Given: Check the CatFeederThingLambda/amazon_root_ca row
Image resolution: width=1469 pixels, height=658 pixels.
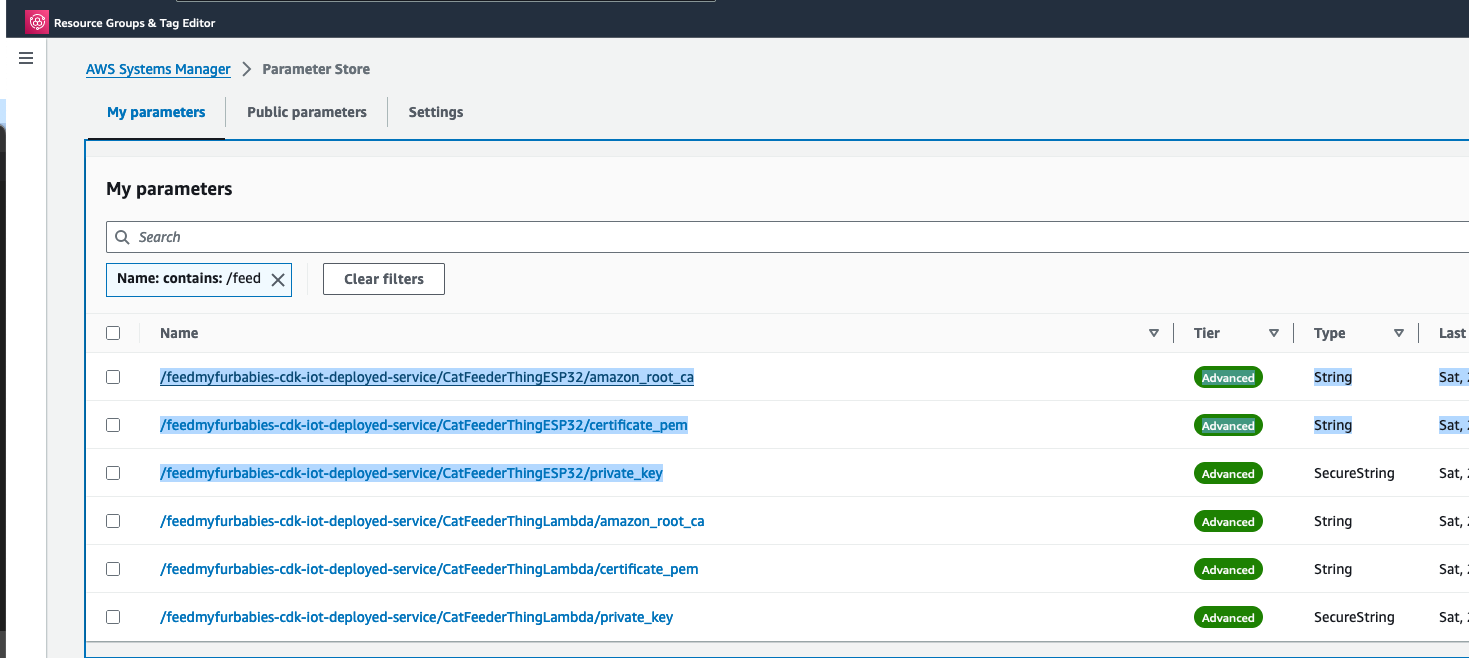Looking at the screenshot, I should click(x=113, y=521).
